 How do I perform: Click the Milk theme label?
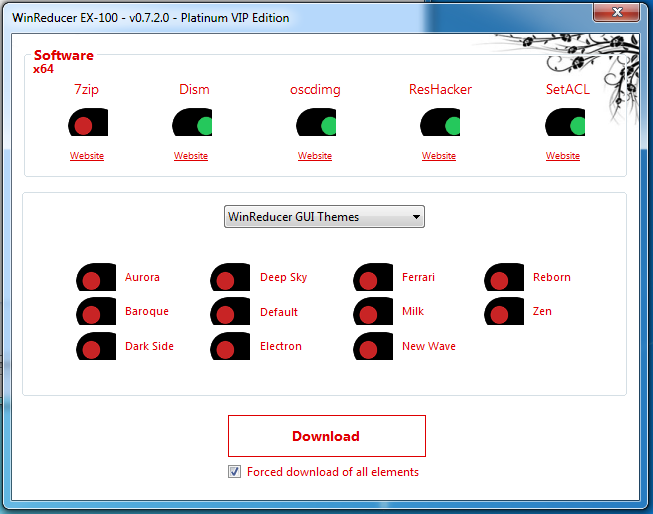pos(413,311)
